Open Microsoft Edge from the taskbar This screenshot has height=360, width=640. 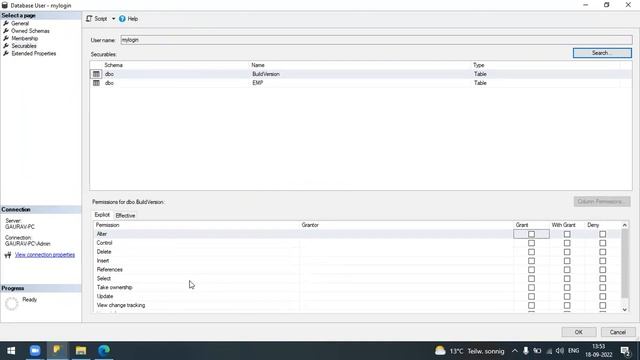104,351
